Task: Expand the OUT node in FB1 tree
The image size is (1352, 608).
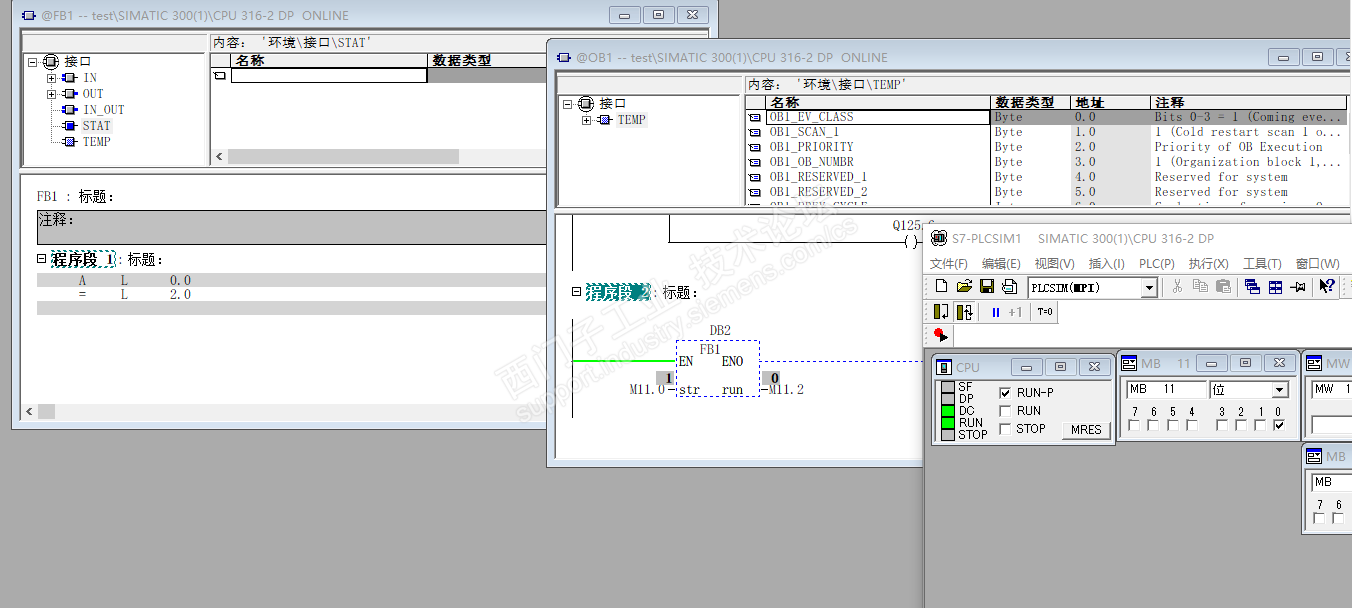Action: coord(51,94)
